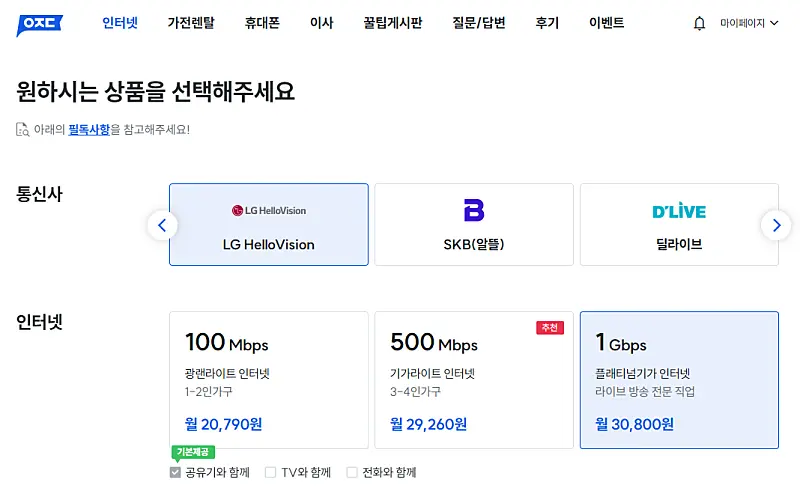The width and height of the screenshot is (800, 500).
Task: Click the document search icon beside 필독사항 notice
Action: (23, 129)
